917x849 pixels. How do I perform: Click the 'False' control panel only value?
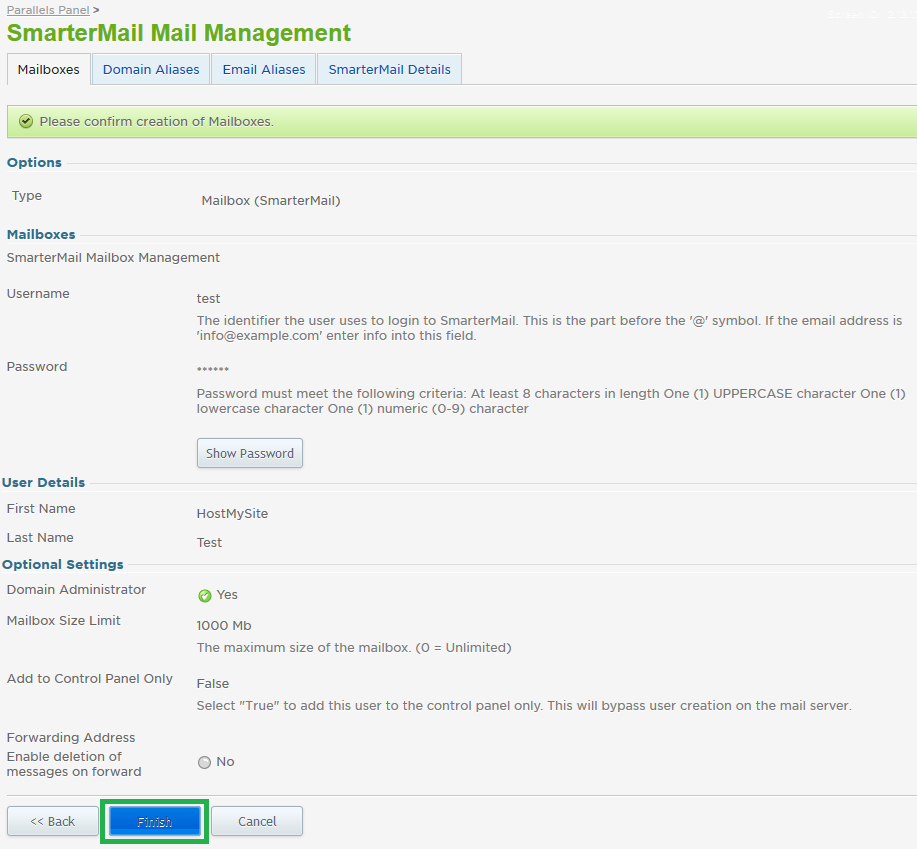pos(213,684)
